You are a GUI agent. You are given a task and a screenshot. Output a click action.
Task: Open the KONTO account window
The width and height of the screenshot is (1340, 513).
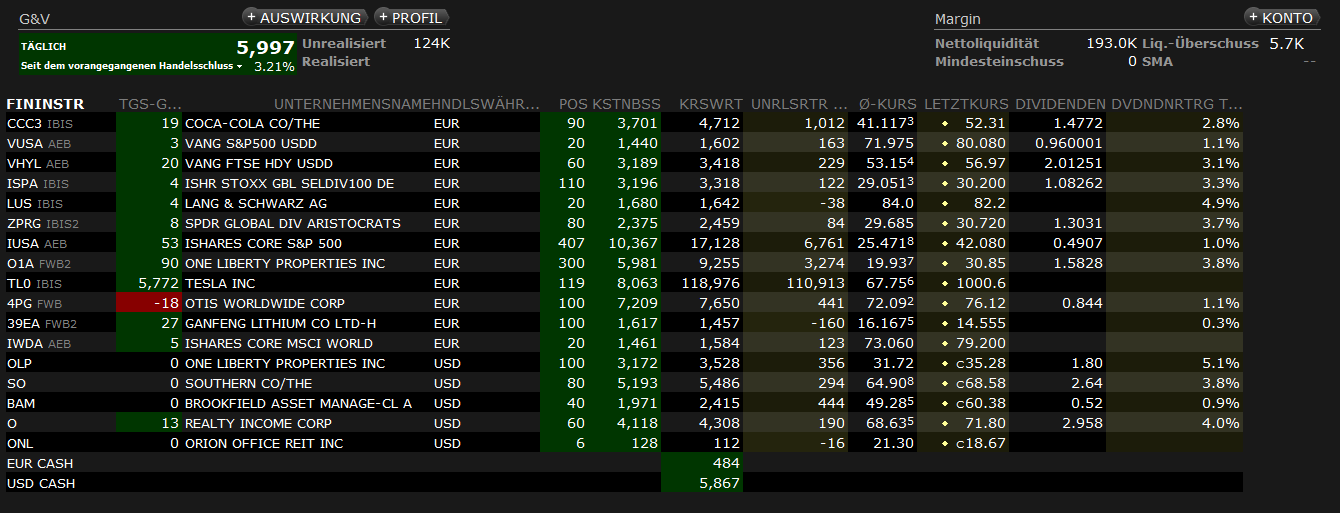click(1280, 18)
